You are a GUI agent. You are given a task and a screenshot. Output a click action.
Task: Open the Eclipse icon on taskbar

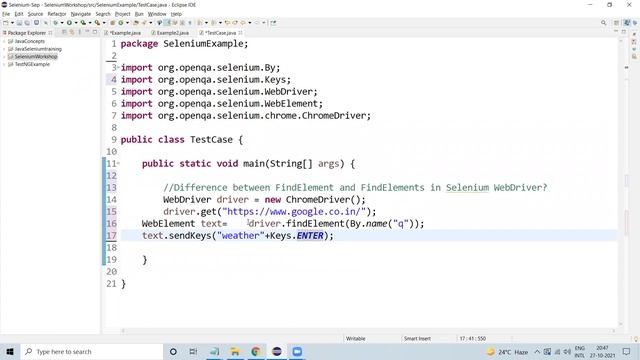[x=277, y=351]
